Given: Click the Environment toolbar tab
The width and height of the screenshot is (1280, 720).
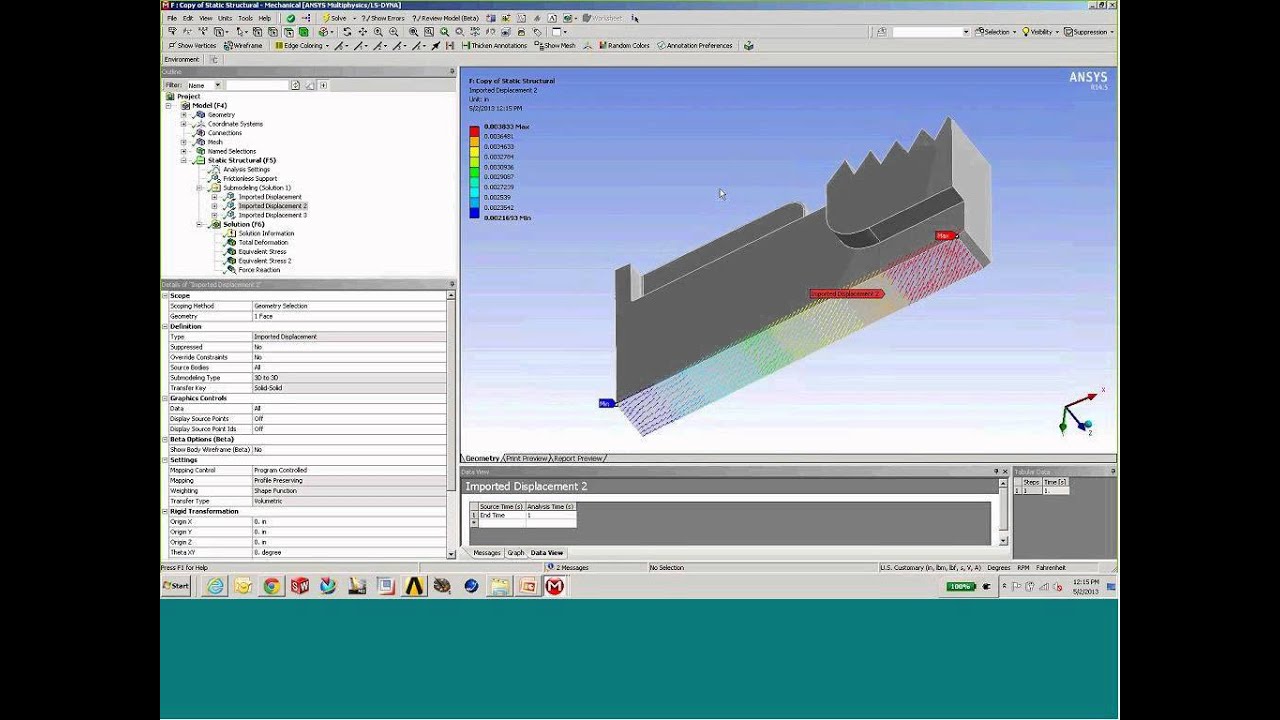Looking at the screenshot, I should click(x=182, y=59).
